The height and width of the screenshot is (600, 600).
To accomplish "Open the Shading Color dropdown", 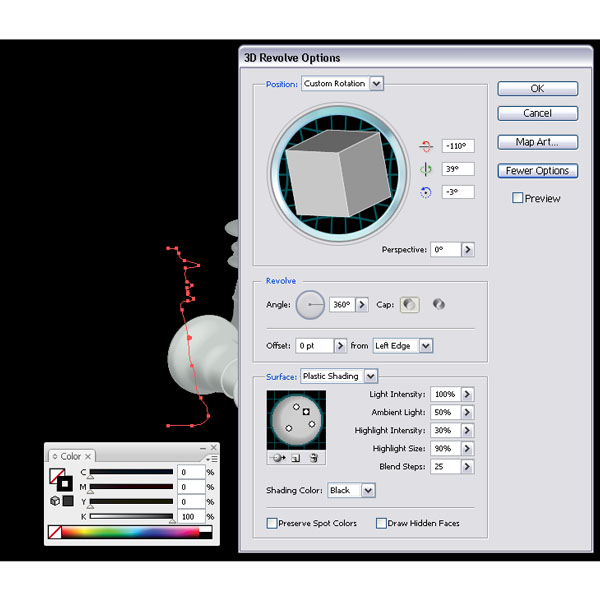I will click(368, 490).
